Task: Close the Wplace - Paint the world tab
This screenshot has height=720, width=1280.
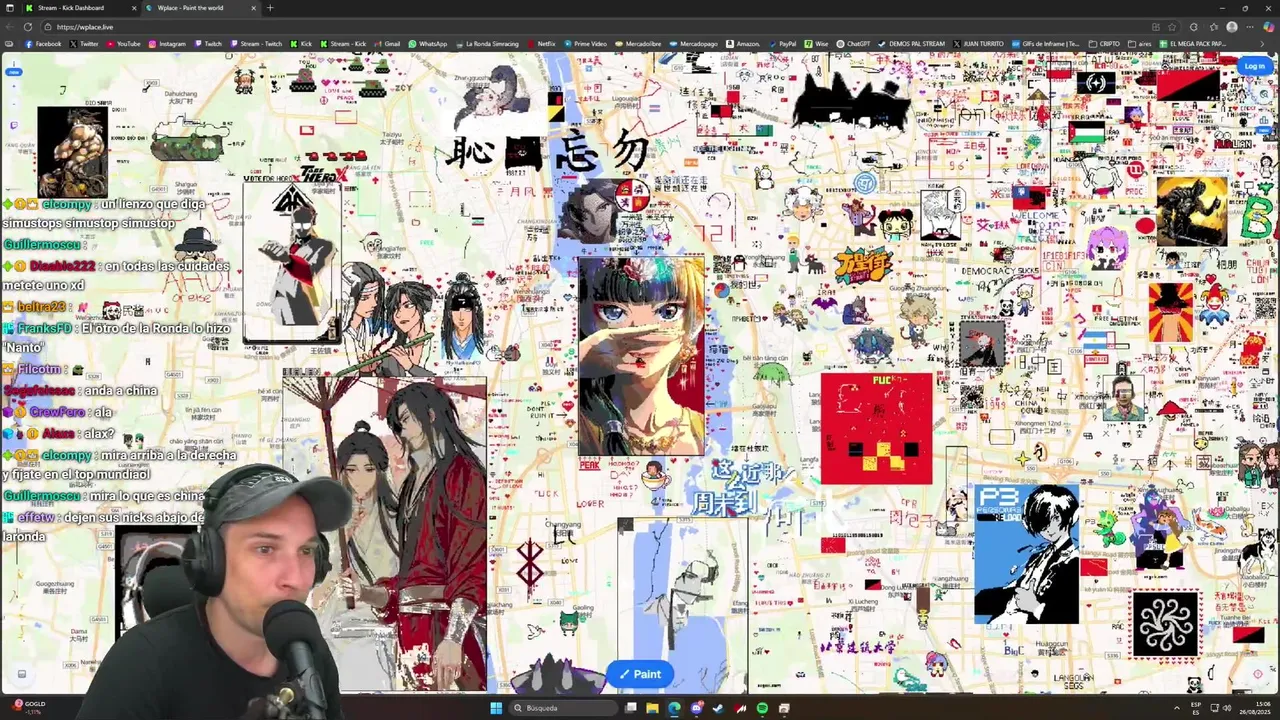Action: pyautogui.click(x=253, y=8)
